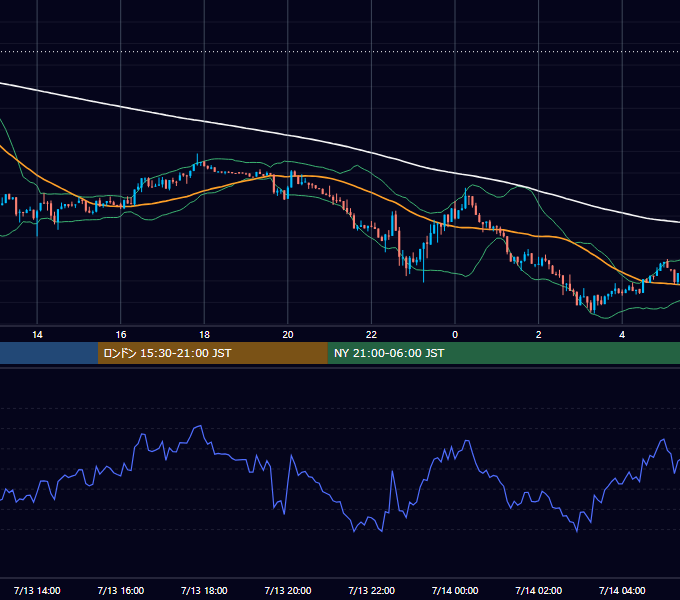
Task: Click the ロンドン 15:30-21:00 JST session band
Action: pos(212,353)
